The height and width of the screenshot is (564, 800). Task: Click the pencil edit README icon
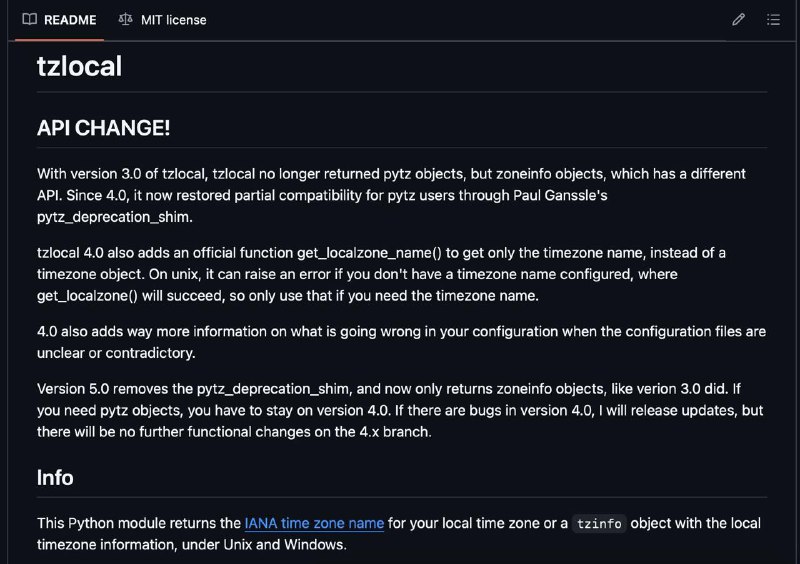[x=738, y=19]
